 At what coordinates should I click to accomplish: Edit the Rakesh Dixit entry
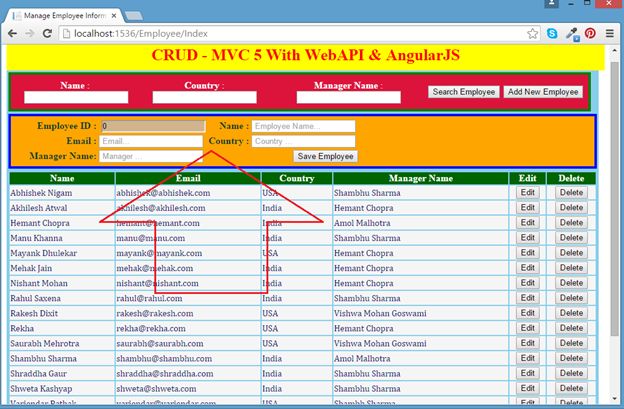pos(528,313)
